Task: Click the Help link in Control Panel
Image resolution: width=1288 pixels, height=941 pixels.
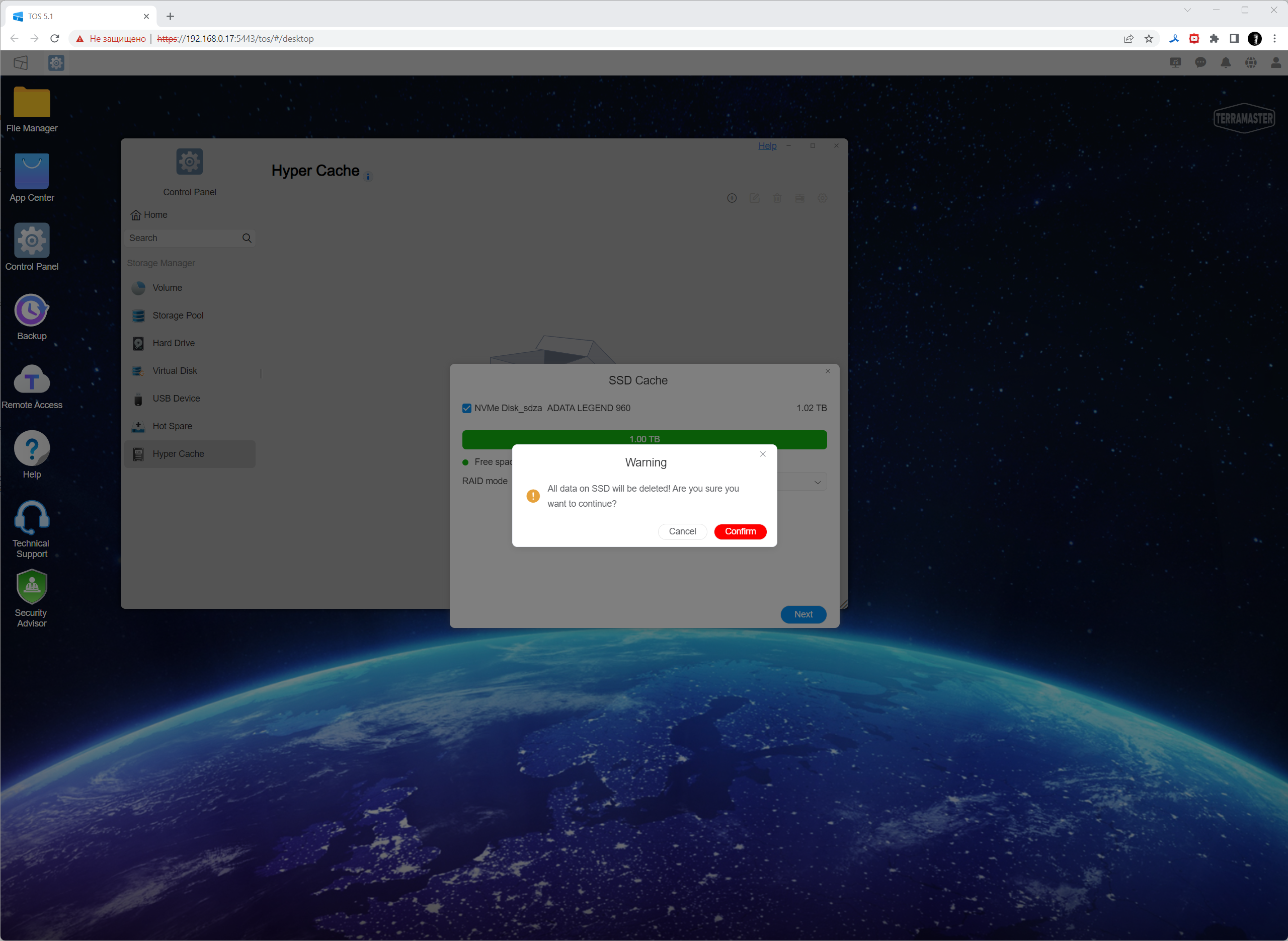Action: click(x=767, y=146)
